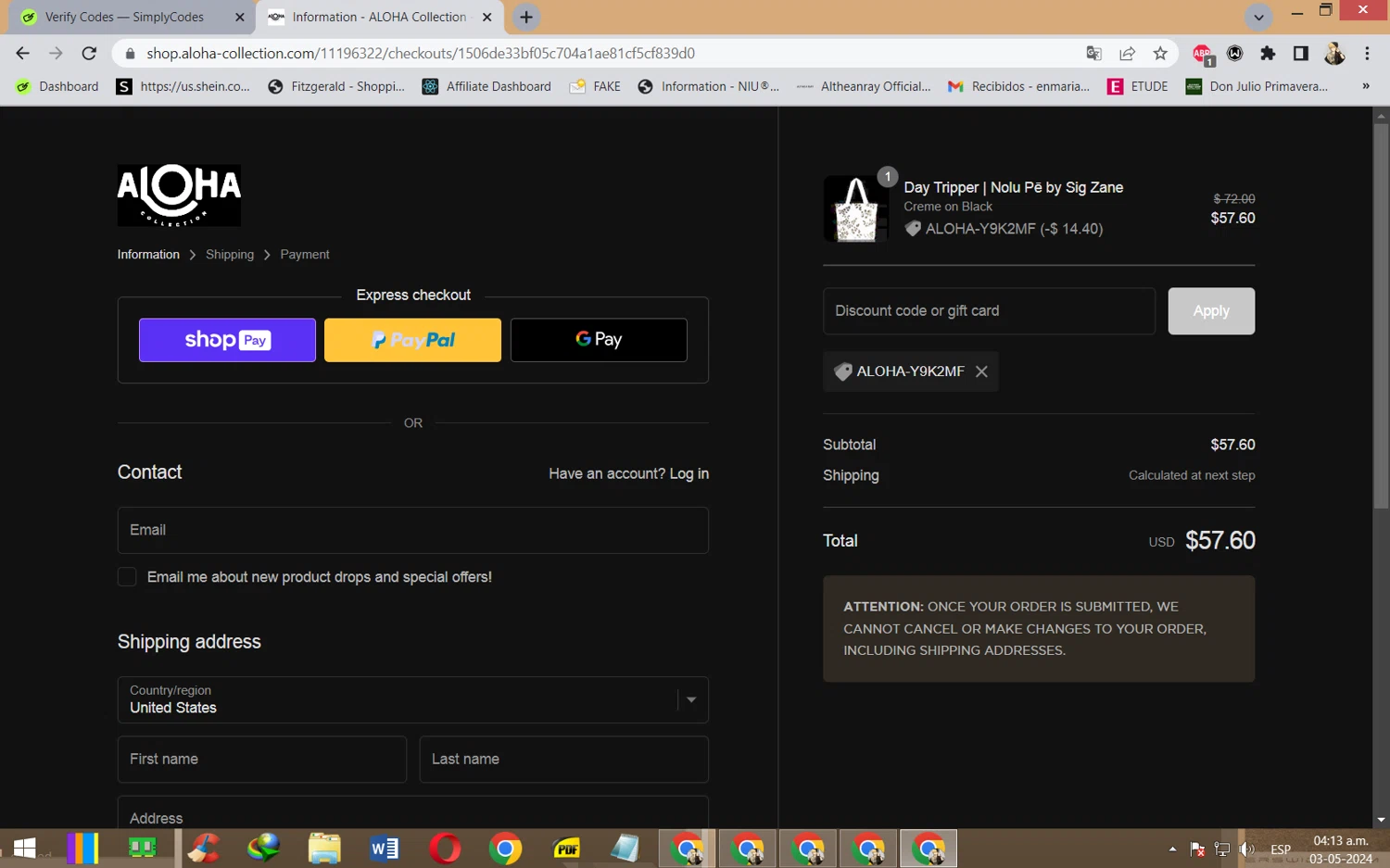View site information lock icon

(x=130, y=54)
